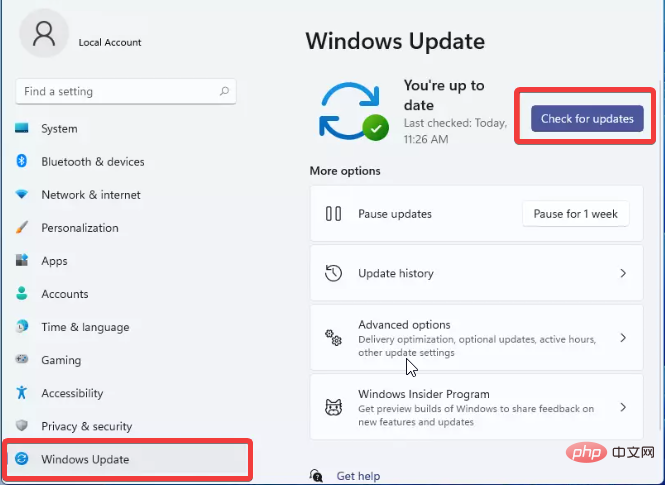Click the Windows Update page title
This screenshot has height=485, width=665.
coord(395,41)
